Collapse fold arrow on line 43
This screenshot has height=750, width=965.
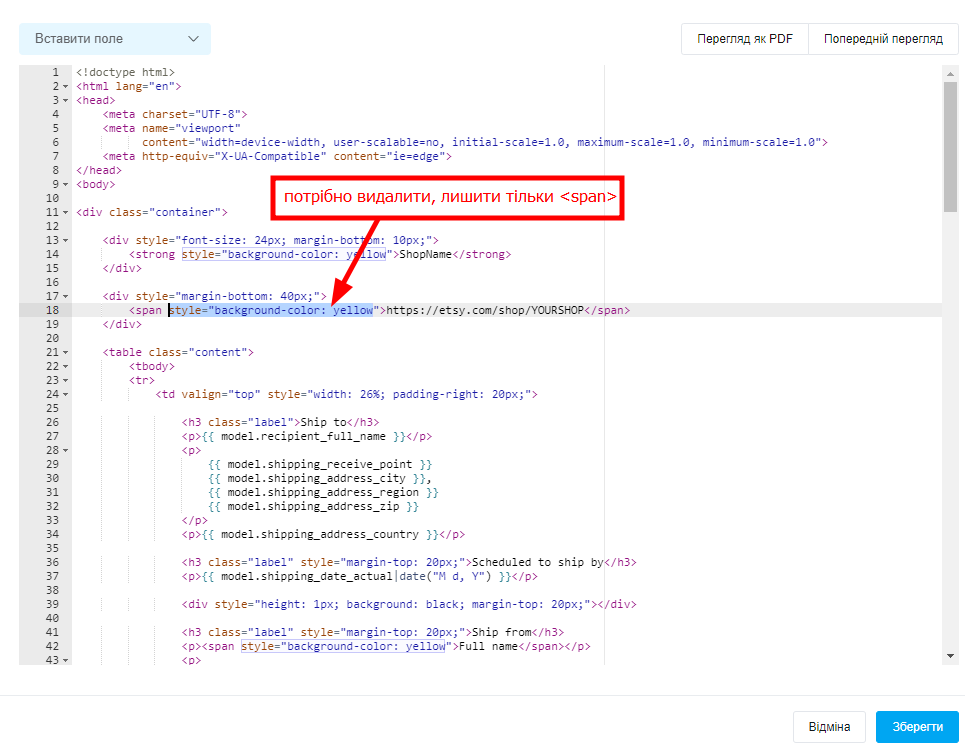[x=66, y=660]
